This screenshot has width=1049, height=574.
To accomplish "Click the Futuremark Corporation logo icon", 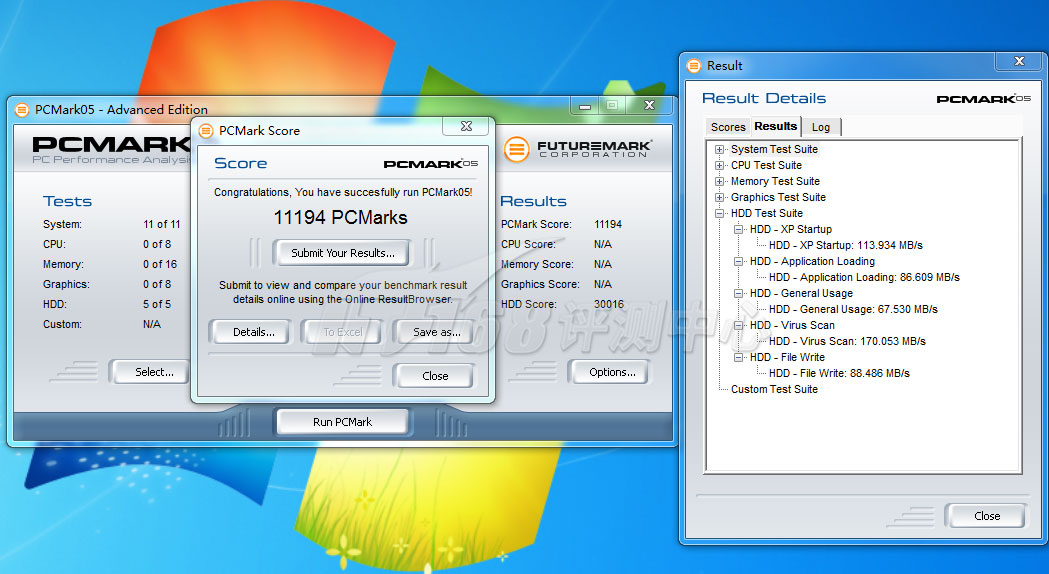I will 516,149.
